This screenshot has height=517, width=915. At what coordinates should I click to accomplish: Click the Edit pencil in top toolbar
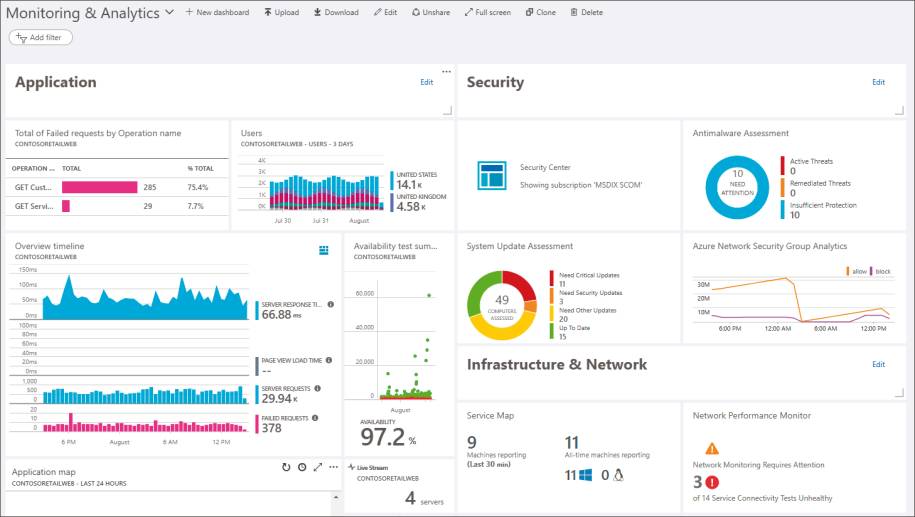coord(385,12)
